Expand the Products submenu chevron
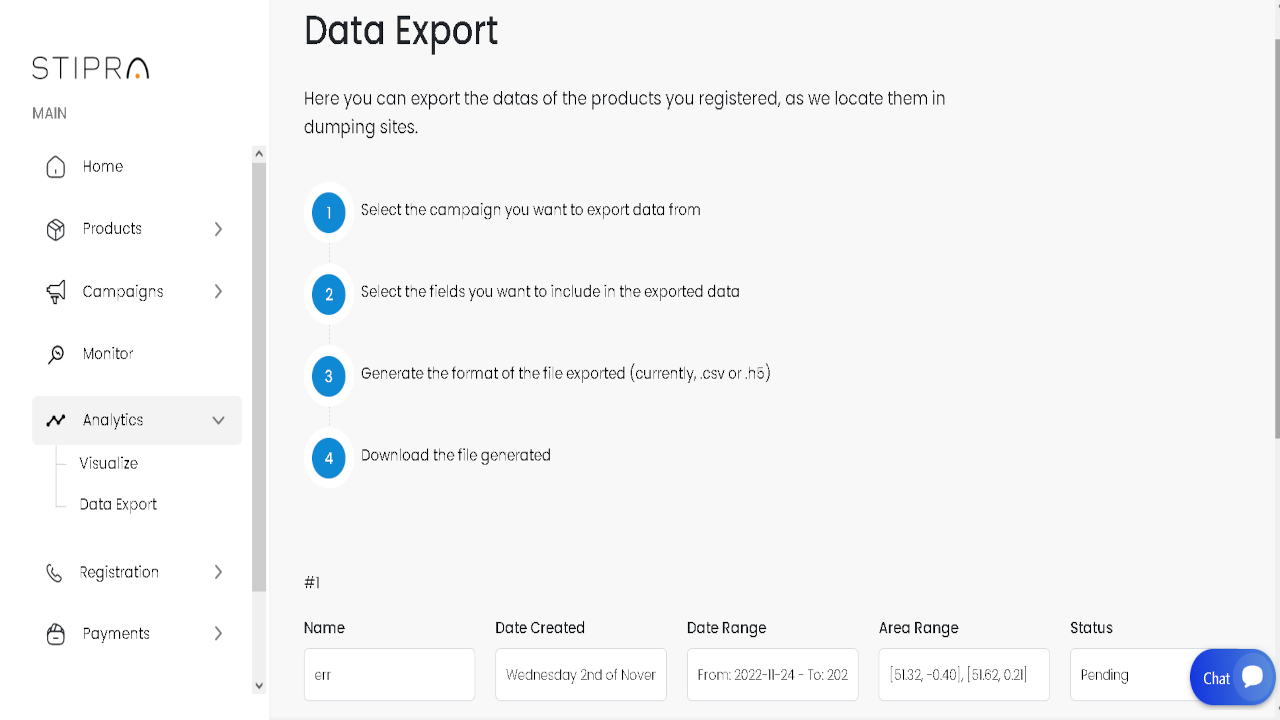Viewport: 1280px width, 720px height. click(x=218, y=229)
